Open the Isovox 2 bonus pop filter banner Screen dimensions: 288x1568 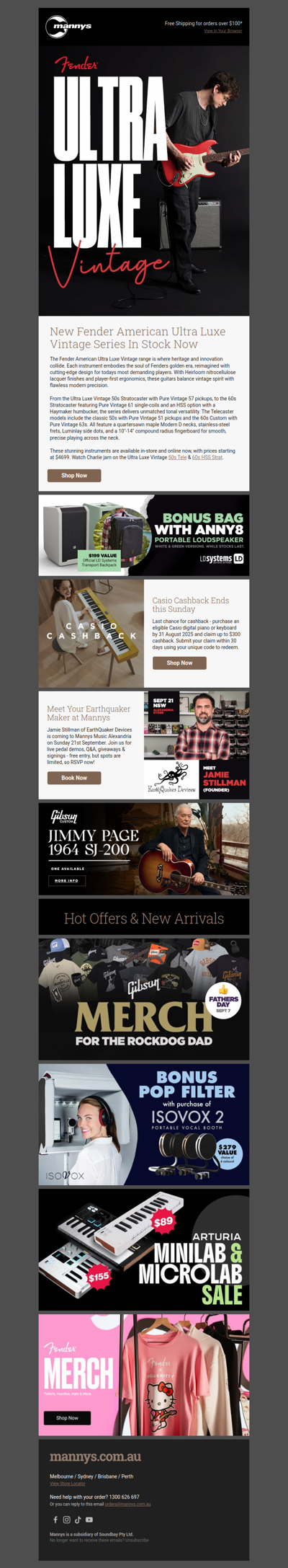(x=144, y=1125)
